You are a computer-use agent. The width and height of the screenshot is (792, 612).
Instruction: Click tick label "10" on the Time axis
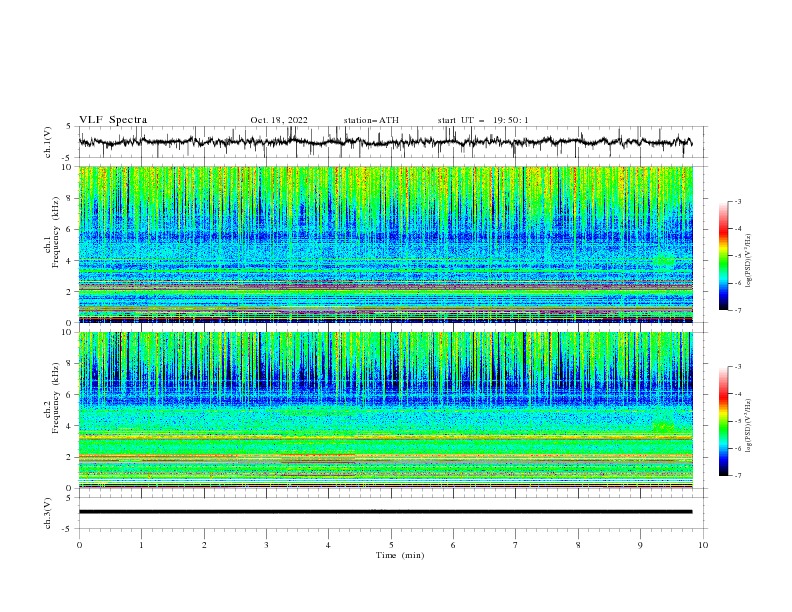[703, 545]
